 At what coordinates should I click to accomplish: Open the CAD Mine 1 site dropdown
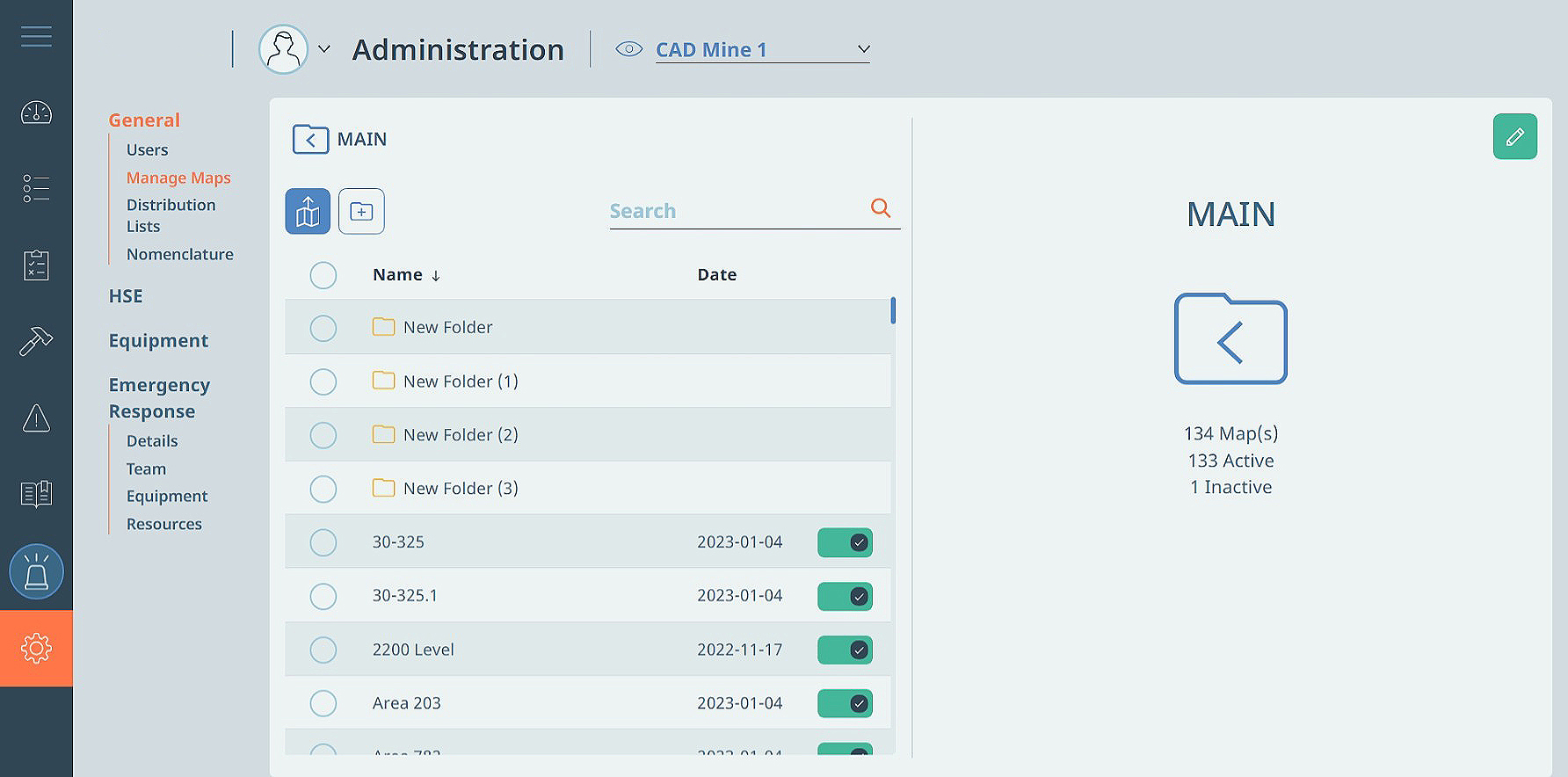tap(762, 49)
